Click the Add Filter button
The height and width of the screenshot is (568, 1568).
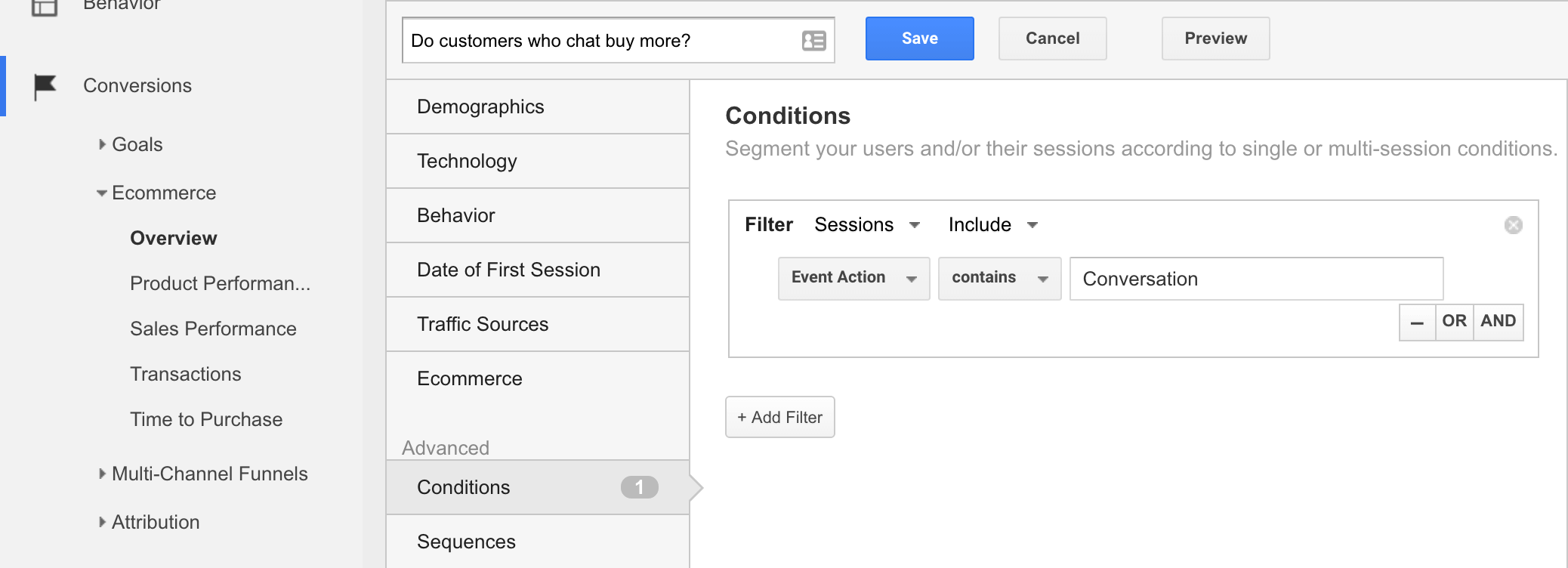[779, 417]
